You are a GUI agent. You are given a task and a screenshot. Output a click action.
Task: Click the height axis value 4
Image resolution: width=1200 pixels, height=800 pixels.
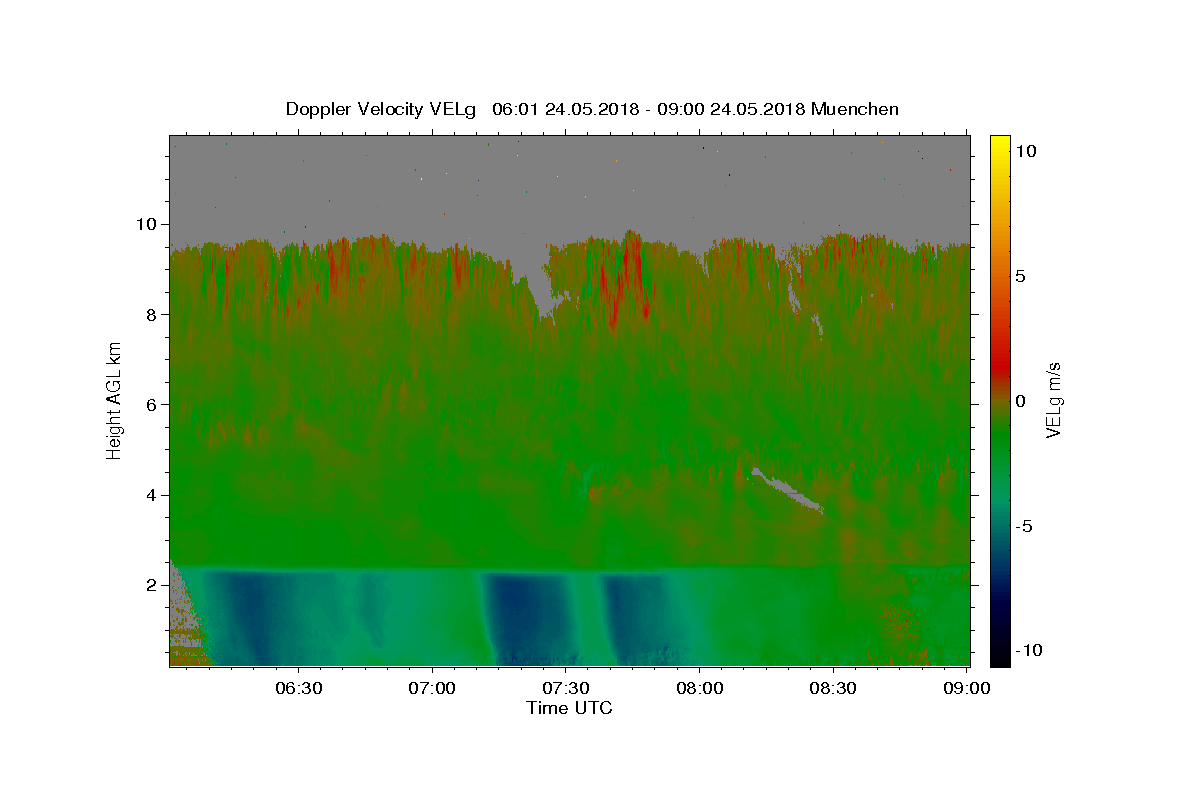154,495
